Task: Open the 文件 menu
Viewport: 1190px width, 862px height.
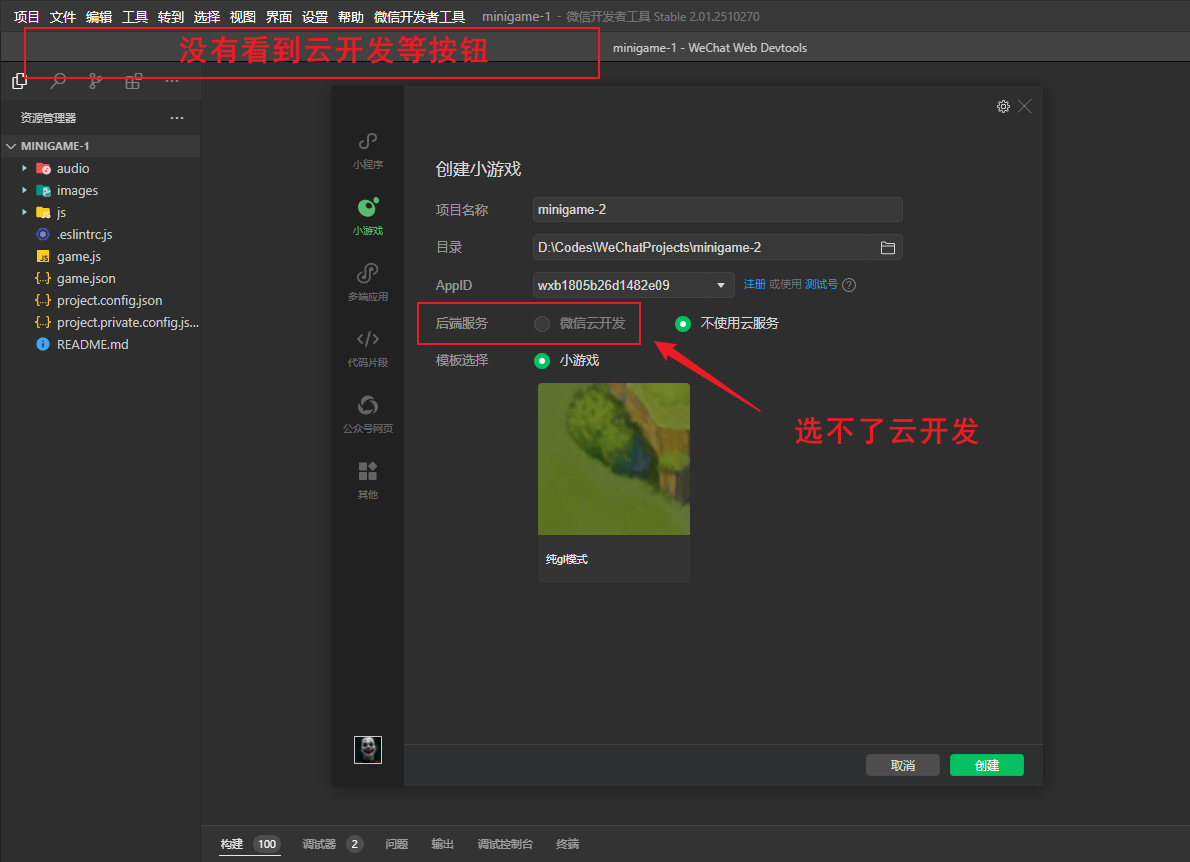Action: click(62, 17)
